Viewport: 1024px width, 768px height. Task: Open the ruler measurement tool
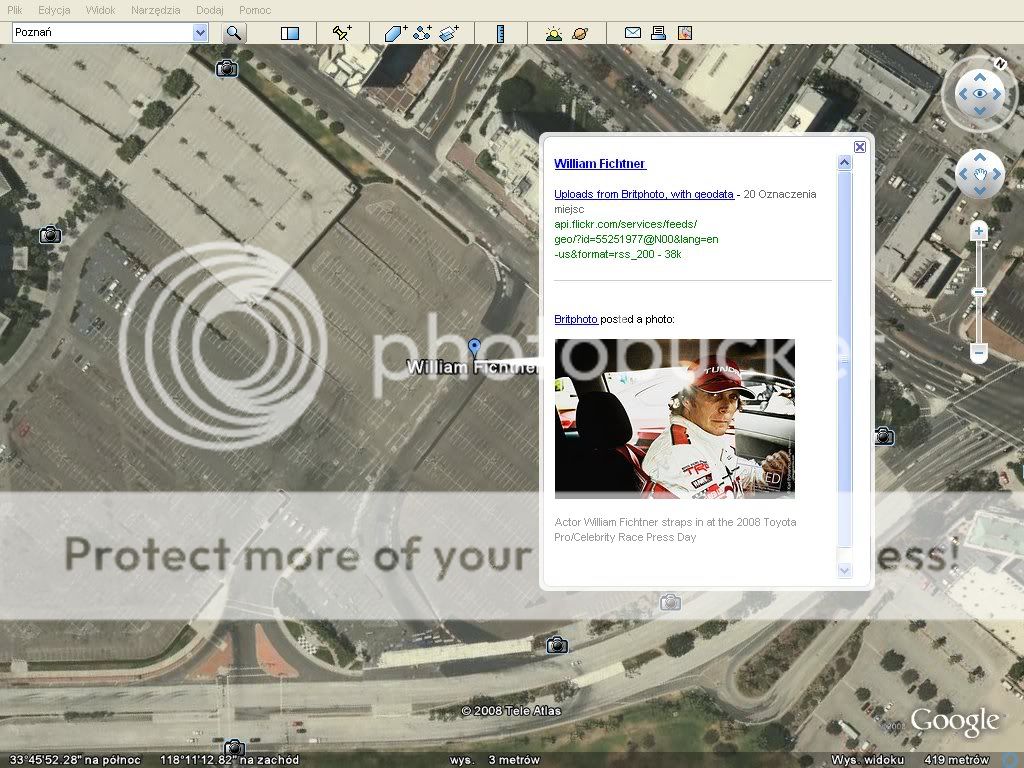(x=500, y=33)
